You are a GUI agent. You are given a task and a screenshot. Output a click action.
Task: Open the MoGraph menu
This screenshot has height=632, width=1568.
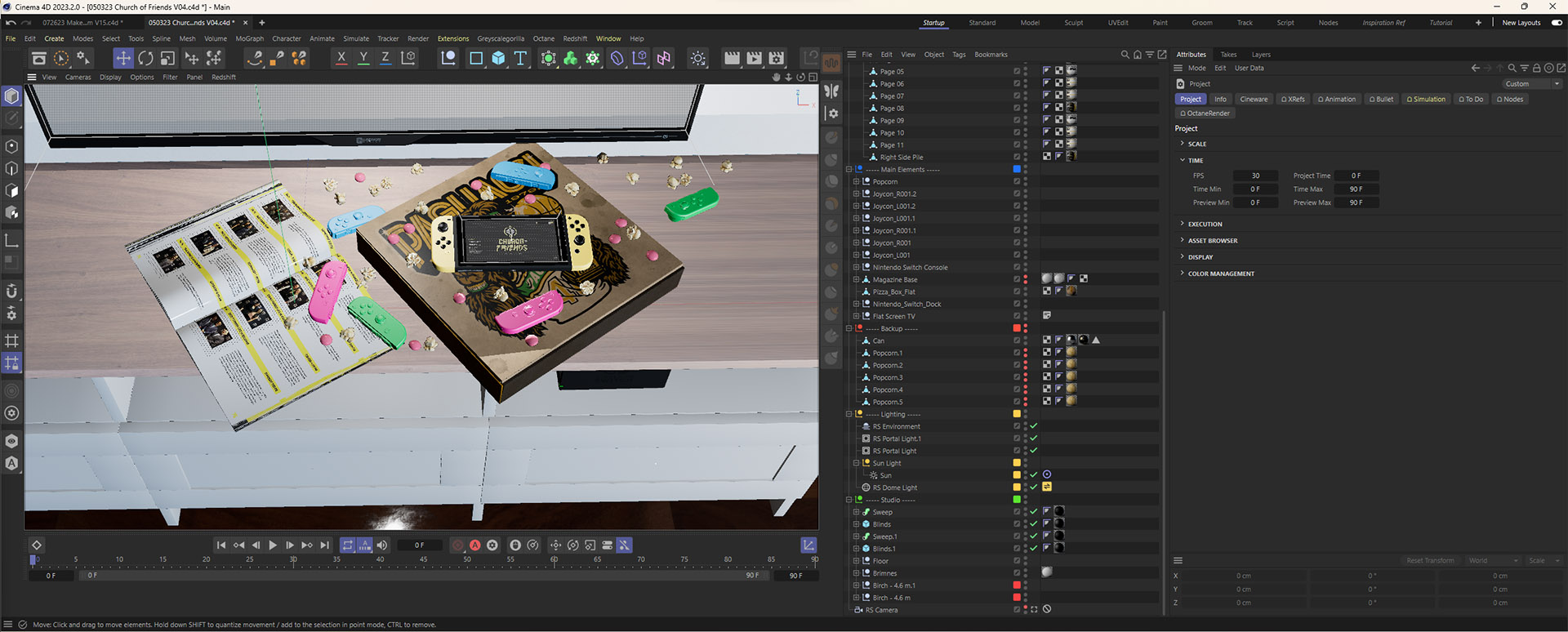[x=249, y=38]
